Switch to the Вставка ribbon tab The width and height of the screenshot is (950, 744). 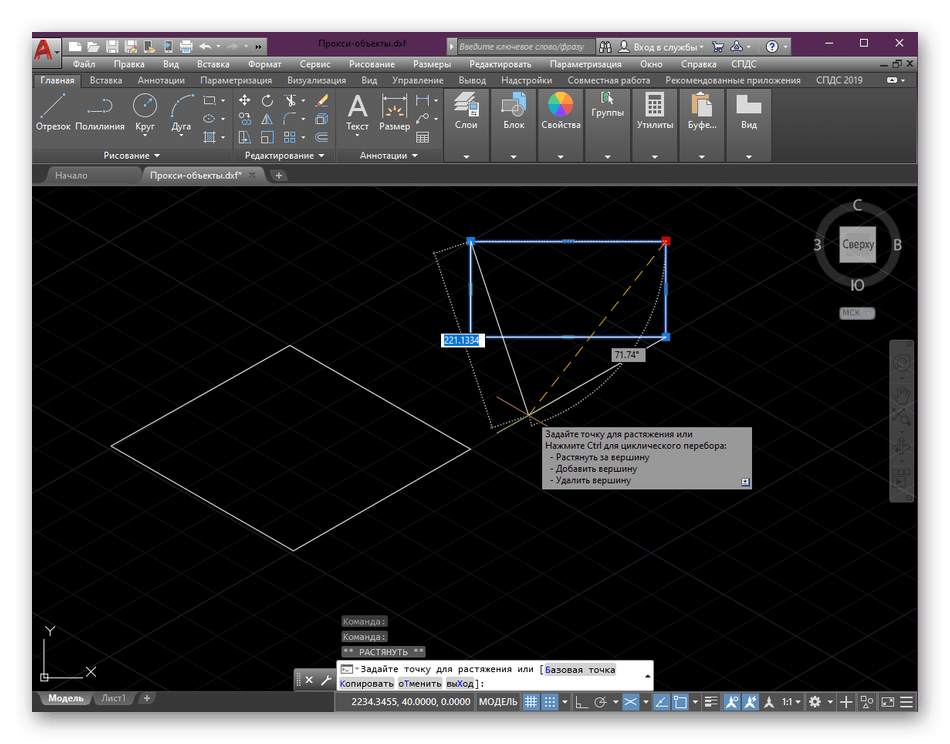coord(106,81)
